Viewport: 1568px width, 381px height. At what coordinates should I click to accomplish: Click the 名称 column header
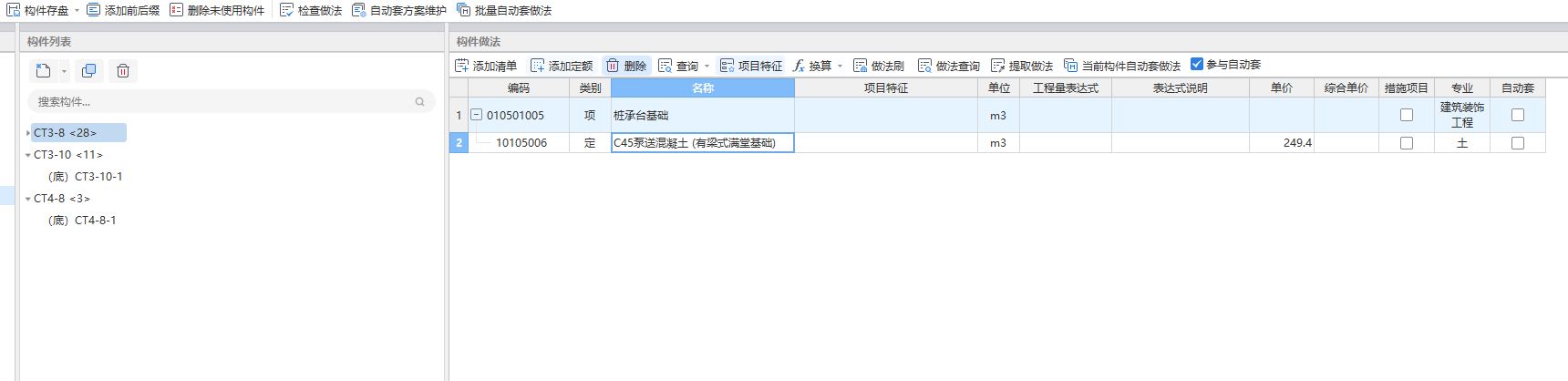point(703,88)
